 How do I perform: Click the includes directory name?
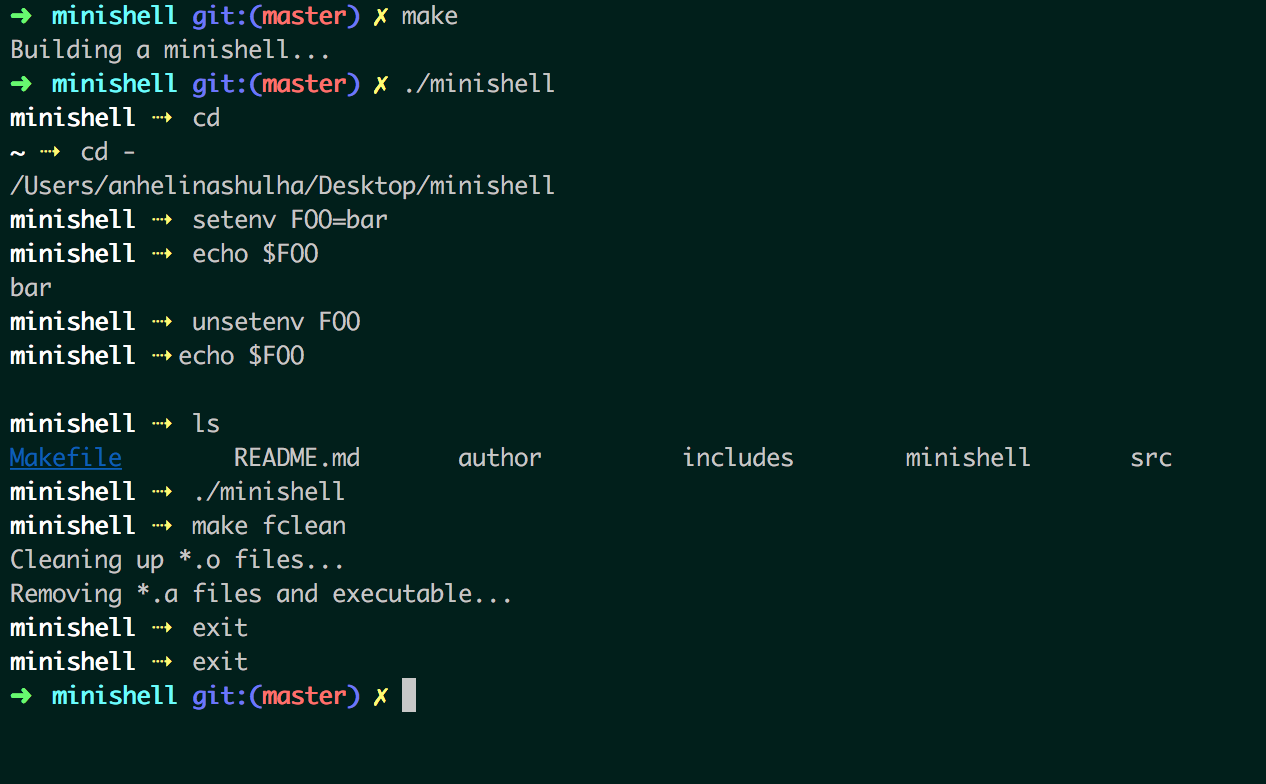[738, 458]
